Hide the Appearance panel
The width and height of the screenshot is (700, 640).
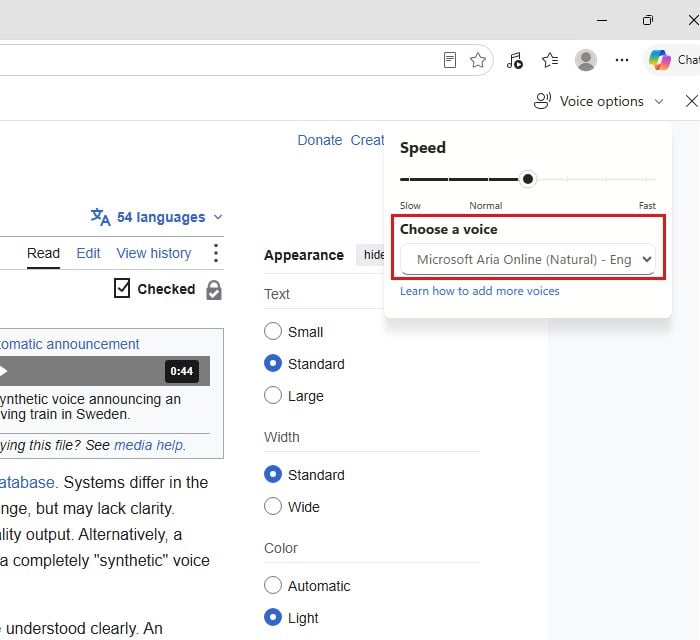pyautogui.click(x=373, y=255)
